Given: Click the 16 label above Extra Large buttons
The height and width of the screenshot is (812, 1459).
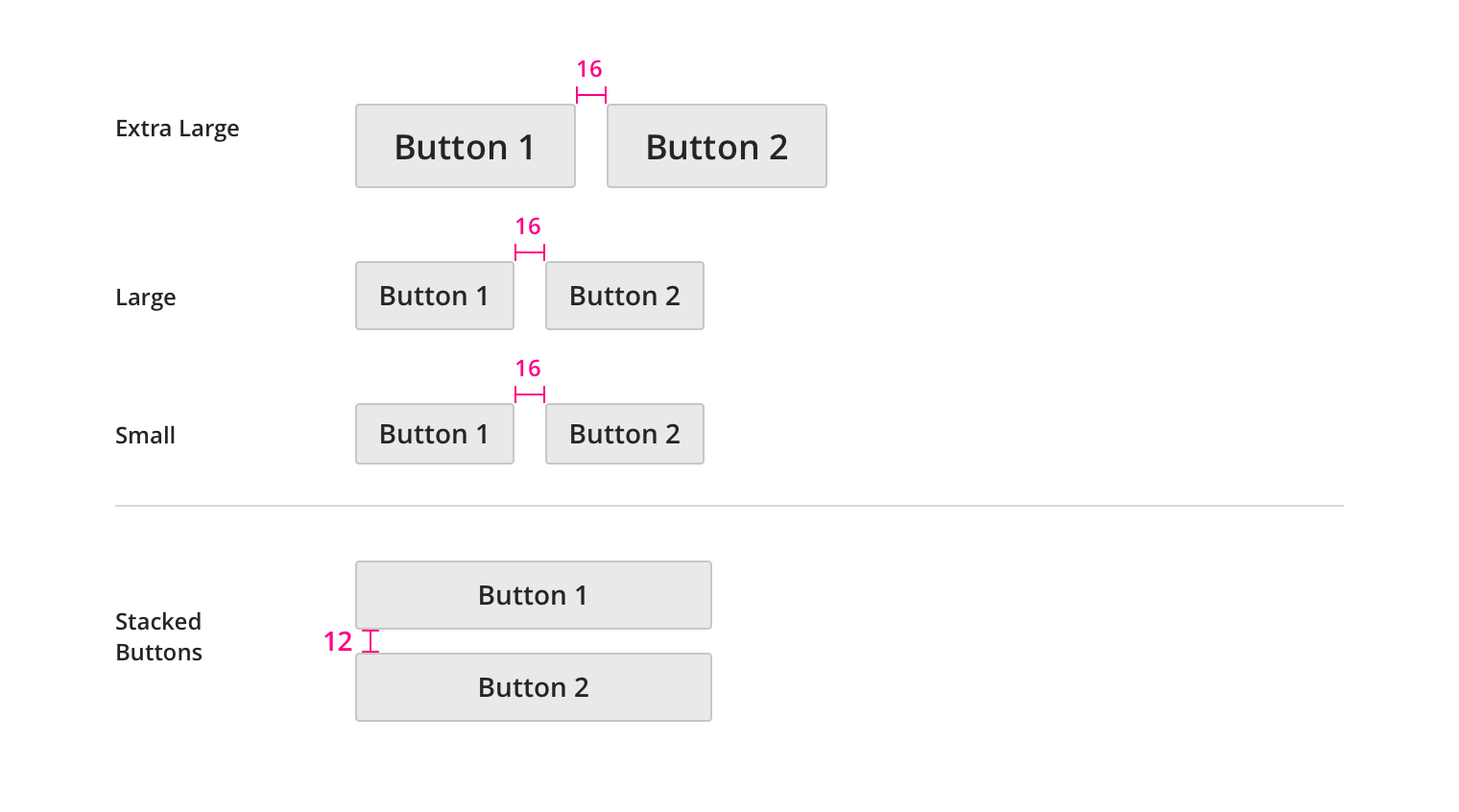Looking at the screenshot, I should click(x=589, y=69).
